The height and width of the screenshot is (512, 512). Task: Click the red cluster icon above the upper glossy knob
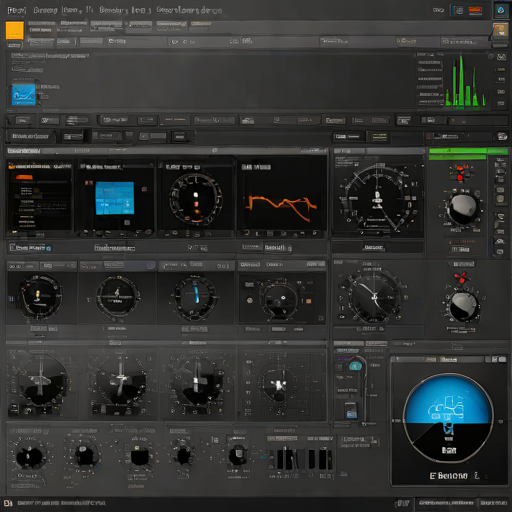point(461,172)
